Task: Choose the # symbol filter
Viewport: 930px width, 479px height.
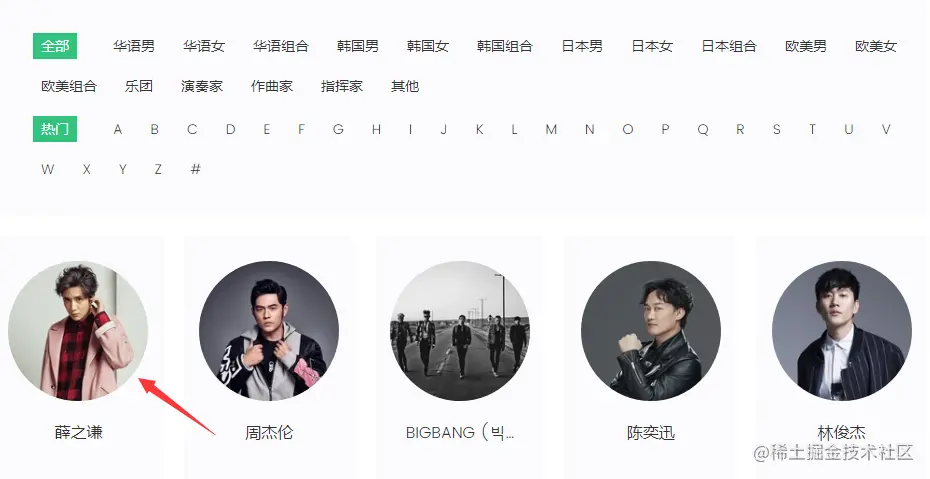Action: tap(195, 170)
